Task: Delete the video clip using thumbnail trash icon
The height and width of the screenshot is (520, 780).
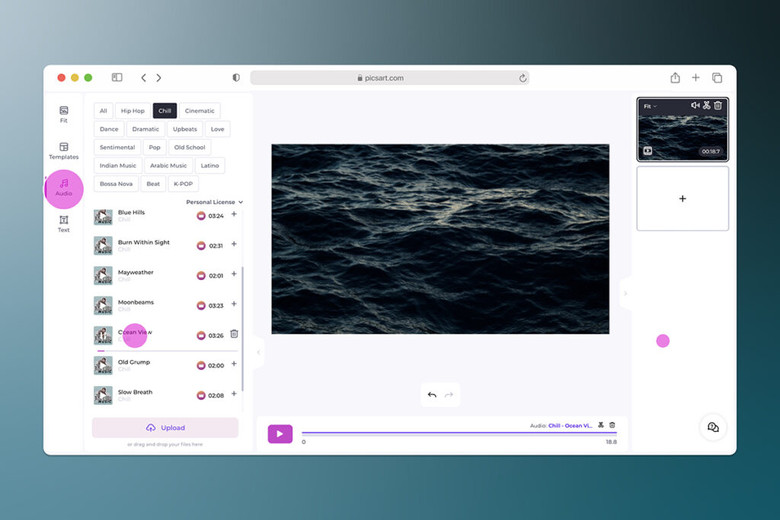Action: pos(718,105)
